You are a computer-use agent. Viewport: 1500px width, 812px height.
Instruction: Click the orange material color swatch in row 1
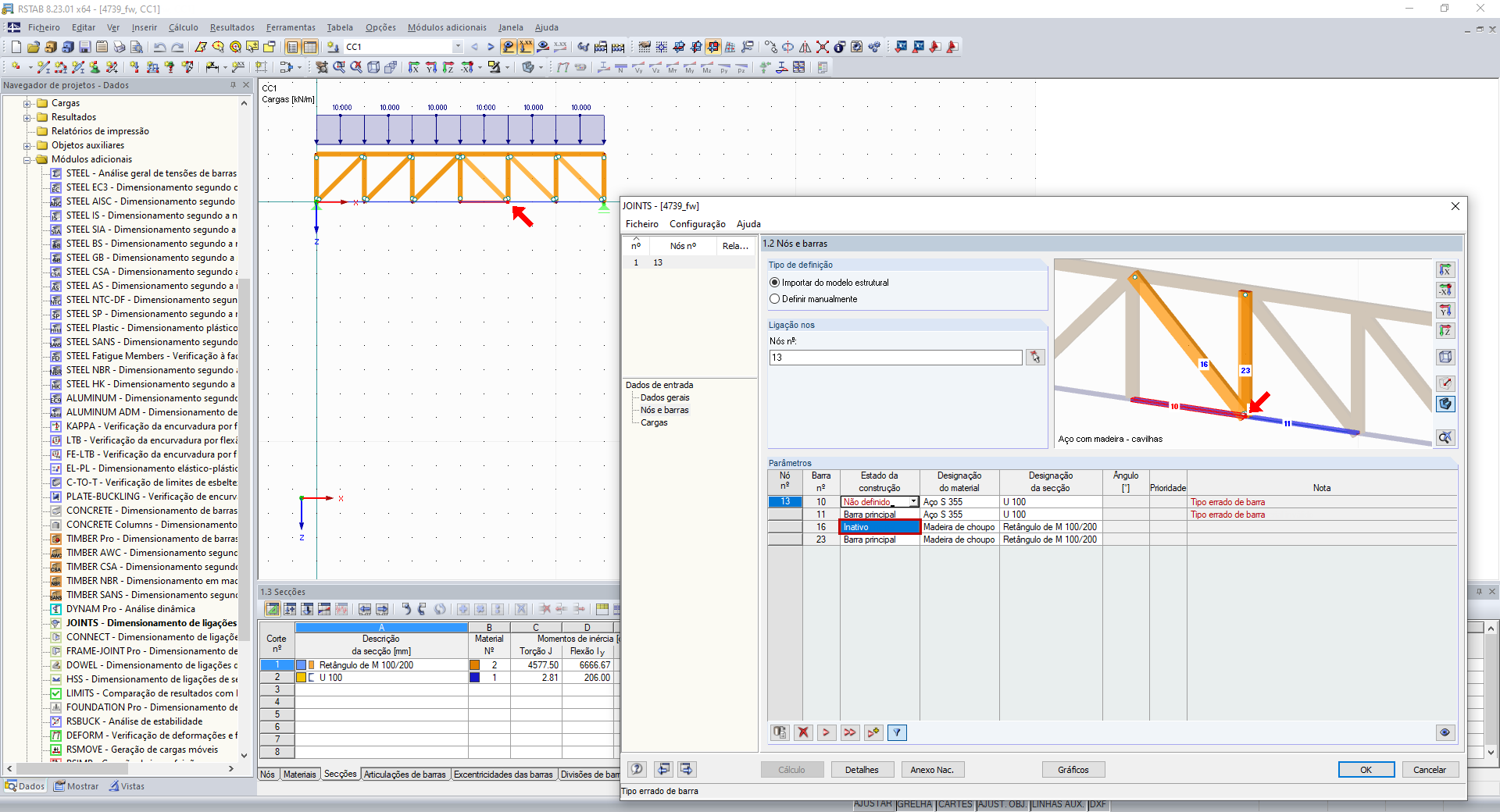click(x=474, y=665)
